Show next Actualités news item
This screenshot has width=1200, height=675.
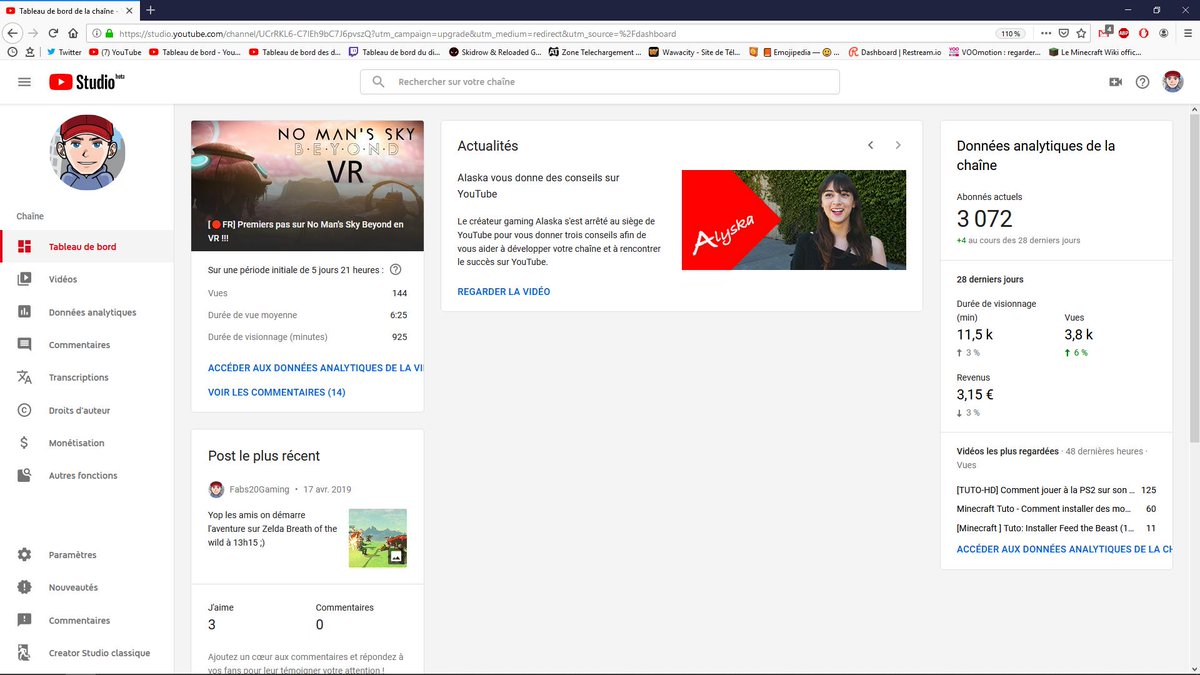(898, 146)
